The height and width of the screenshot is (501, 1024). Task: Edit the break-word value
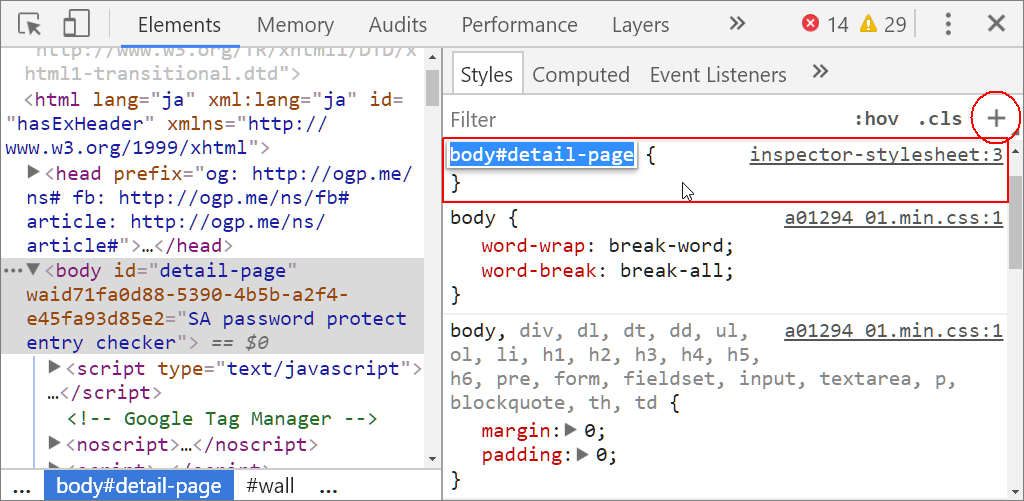(x=666, y=246)
